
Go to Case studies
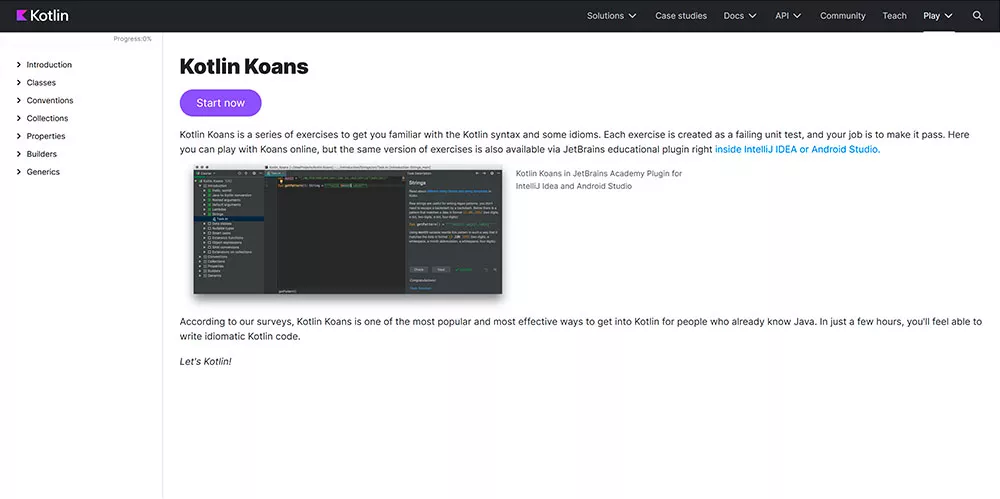tap(680, 16)
